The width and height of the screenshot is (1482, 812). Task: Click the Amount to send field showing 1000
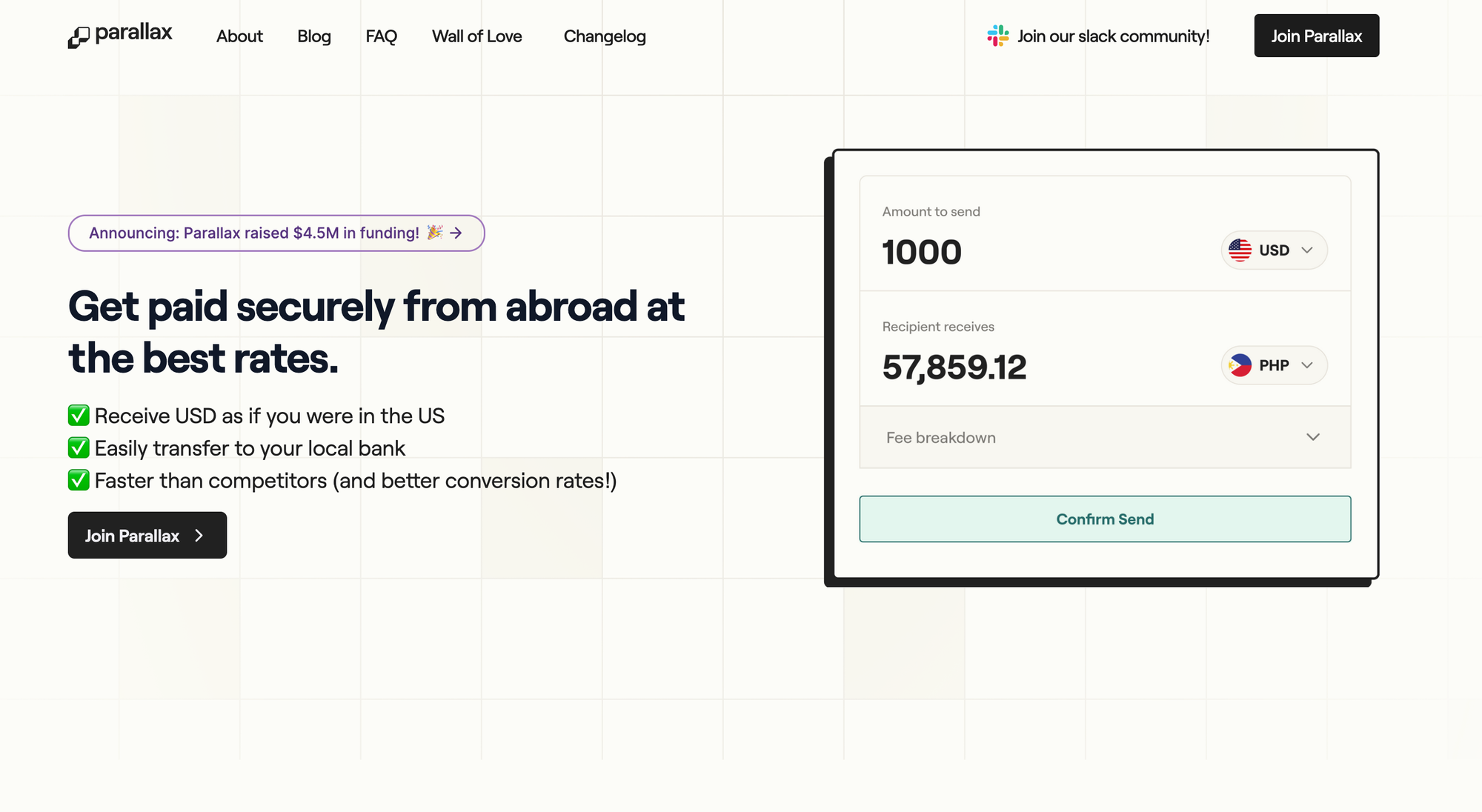pos(922,252)
